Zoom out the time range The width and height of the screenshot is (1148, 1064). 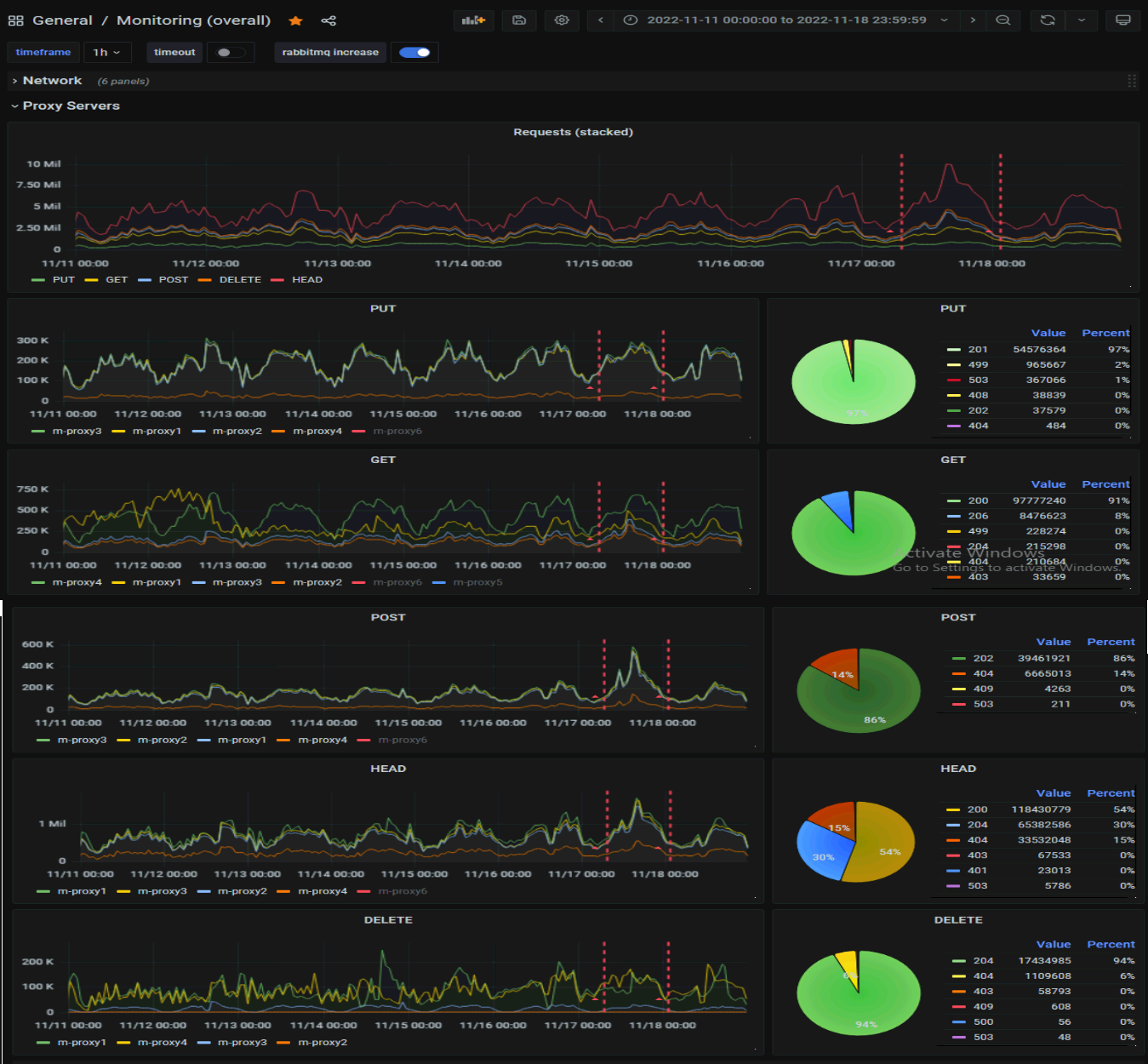pos(1003,20)
